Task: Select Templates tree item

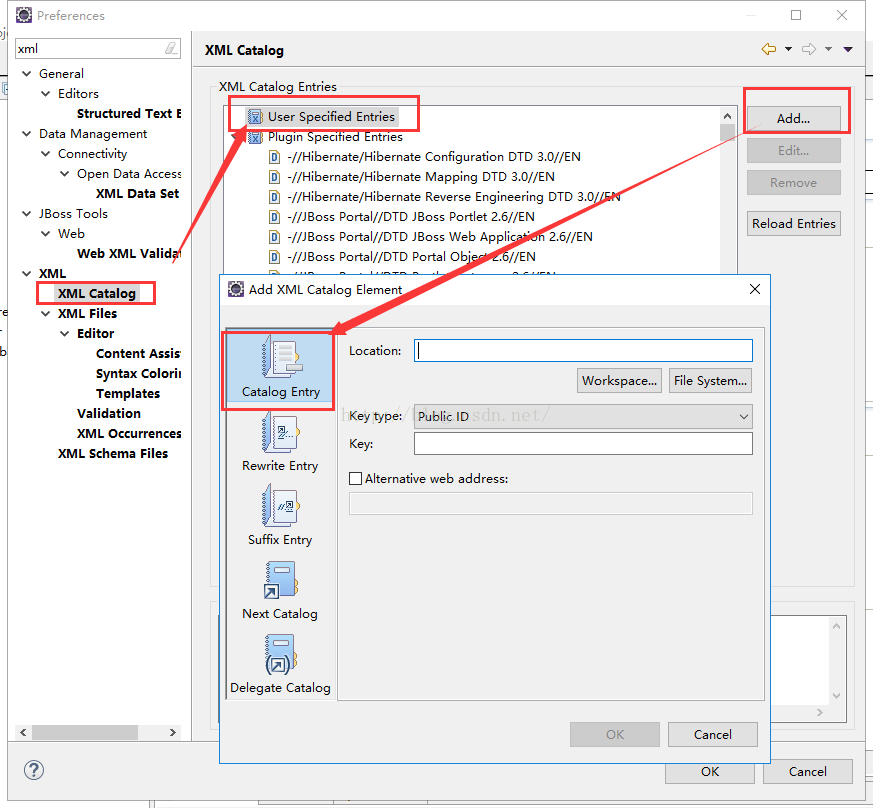Action: (x=128, y=394)
